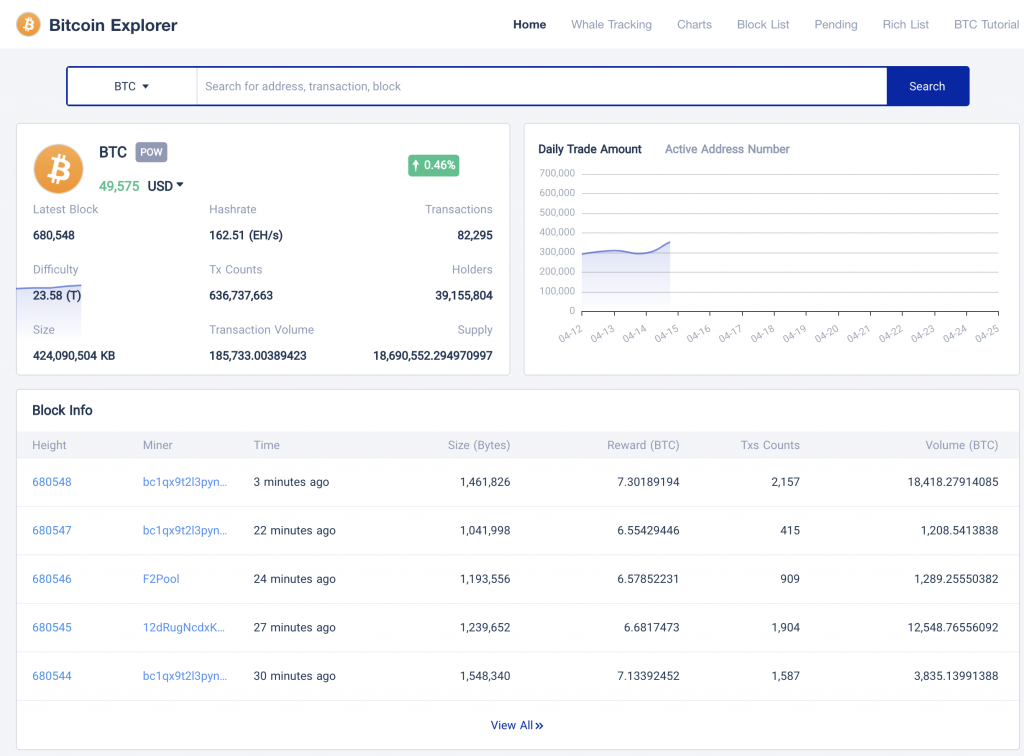
Task: Switch to the Active Address Number tab
Action: (x=727, y=149)
